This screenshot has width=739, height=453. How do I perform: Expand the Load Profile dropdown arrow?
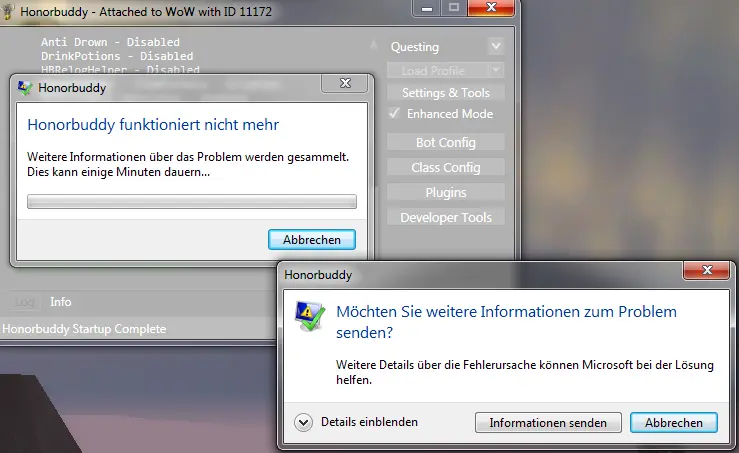pos(495,70)
